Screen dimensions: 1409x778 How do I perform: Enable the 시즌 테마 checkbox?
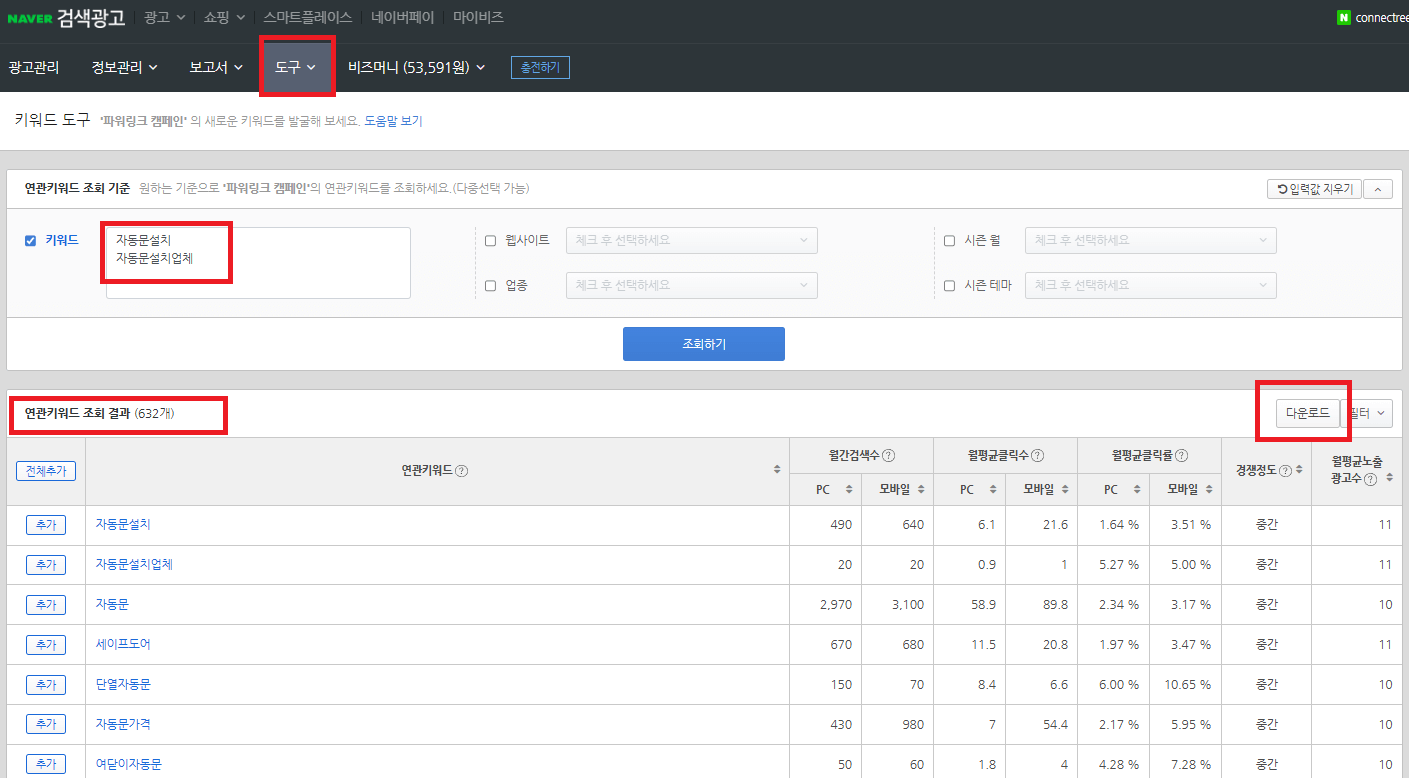coord(949,285)
